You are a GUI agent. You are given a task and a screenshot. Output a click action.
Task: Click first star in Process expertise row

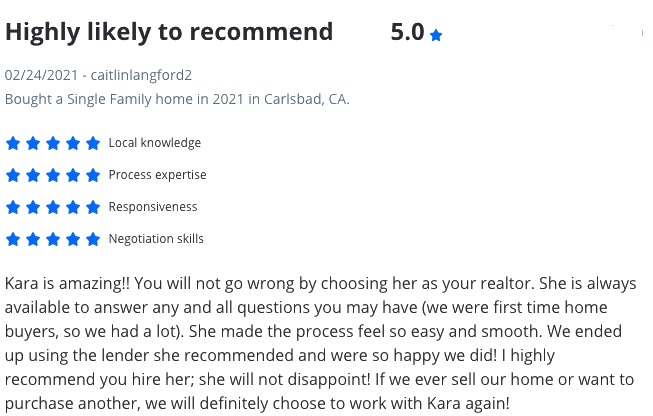13,175
